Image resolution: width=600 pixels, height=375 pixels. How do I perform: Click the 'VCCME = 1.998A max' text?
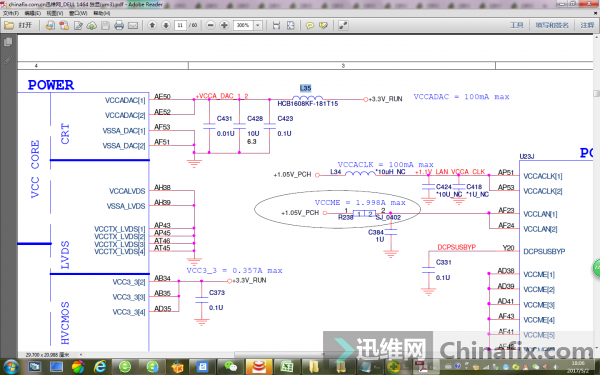pyautogui.click(x=360, y=202)
